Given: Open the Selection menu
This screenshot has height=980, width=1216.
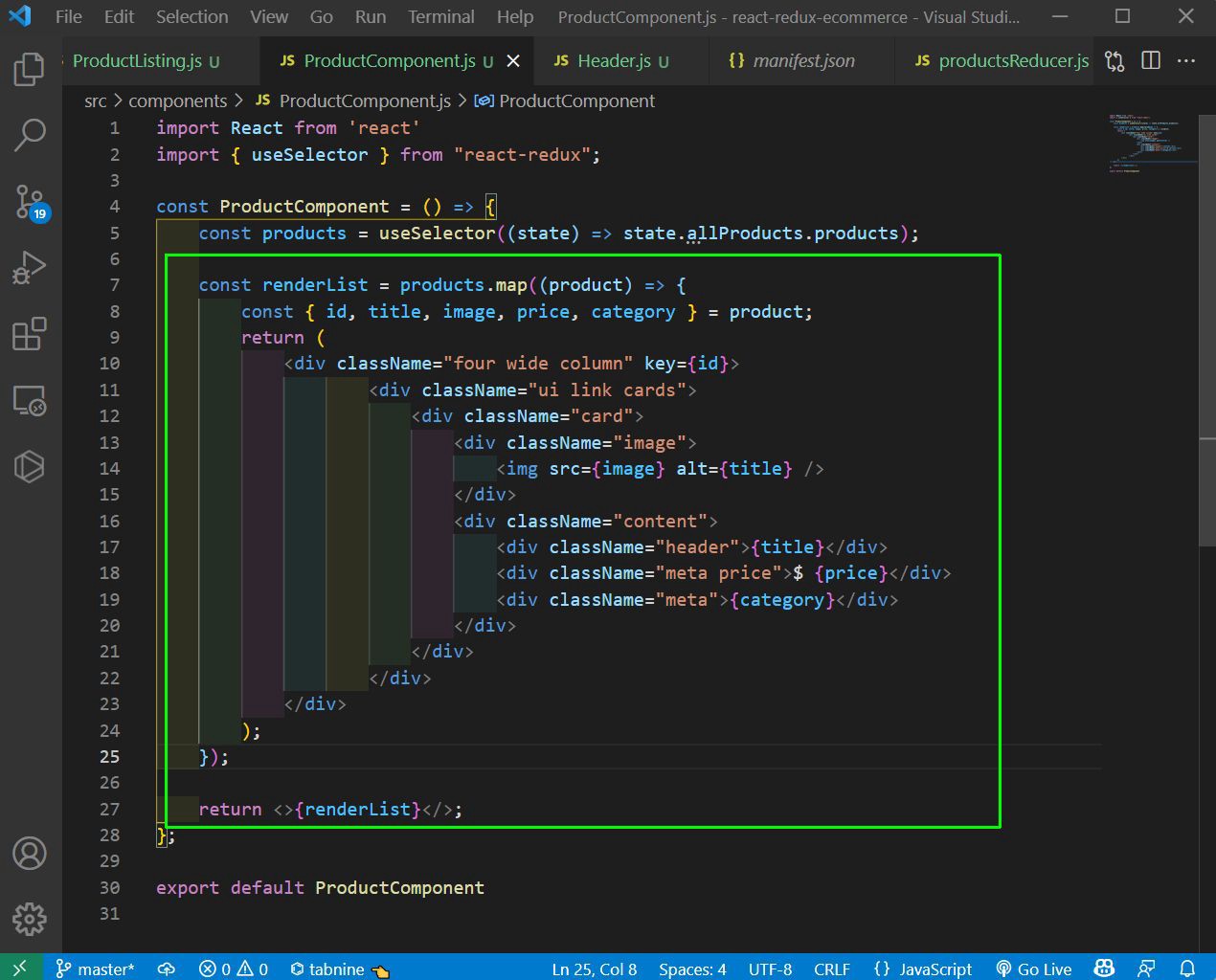Looking at the screenshot, I should 191,16.
